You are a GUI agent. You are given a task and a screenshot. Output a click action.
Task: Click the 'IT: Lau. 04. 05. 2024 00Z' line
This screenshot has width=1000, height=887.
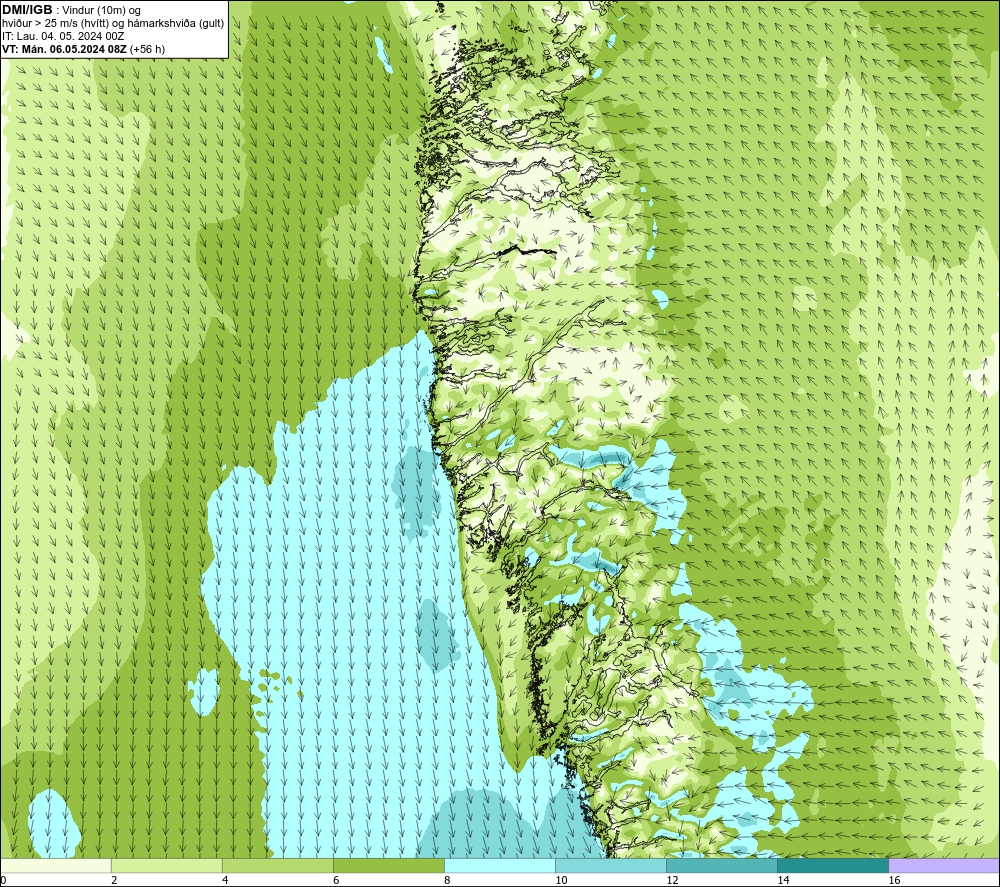click(x=63, y=36)
